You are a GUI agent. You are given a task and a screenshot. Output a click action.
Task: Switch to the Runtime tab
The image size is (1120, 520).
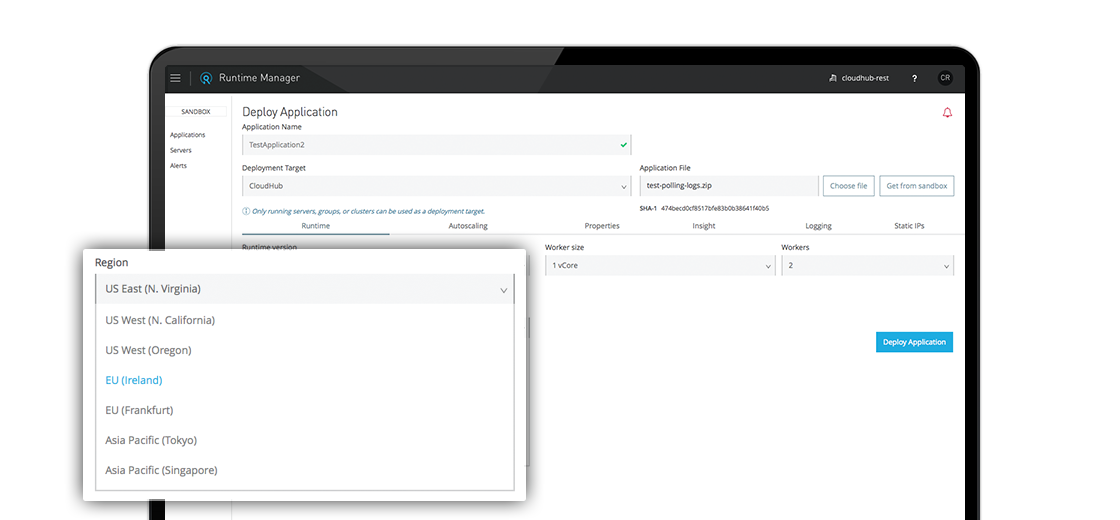(316, 226)
